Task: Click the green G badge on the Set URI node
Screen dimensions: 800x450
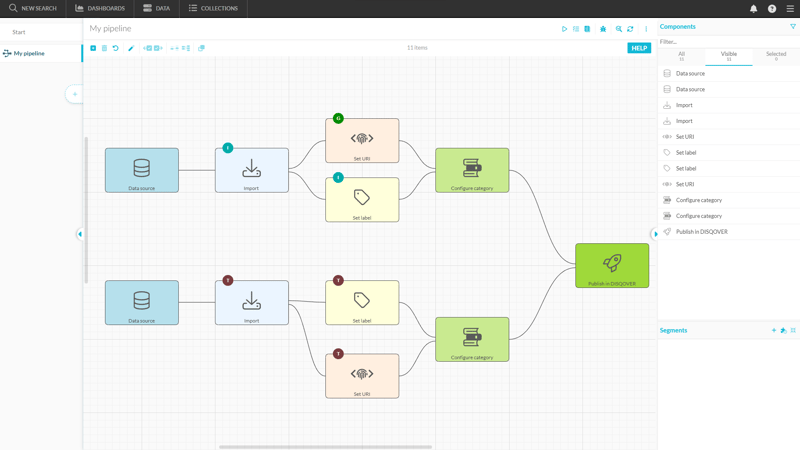Action: (x=338, y=118)
